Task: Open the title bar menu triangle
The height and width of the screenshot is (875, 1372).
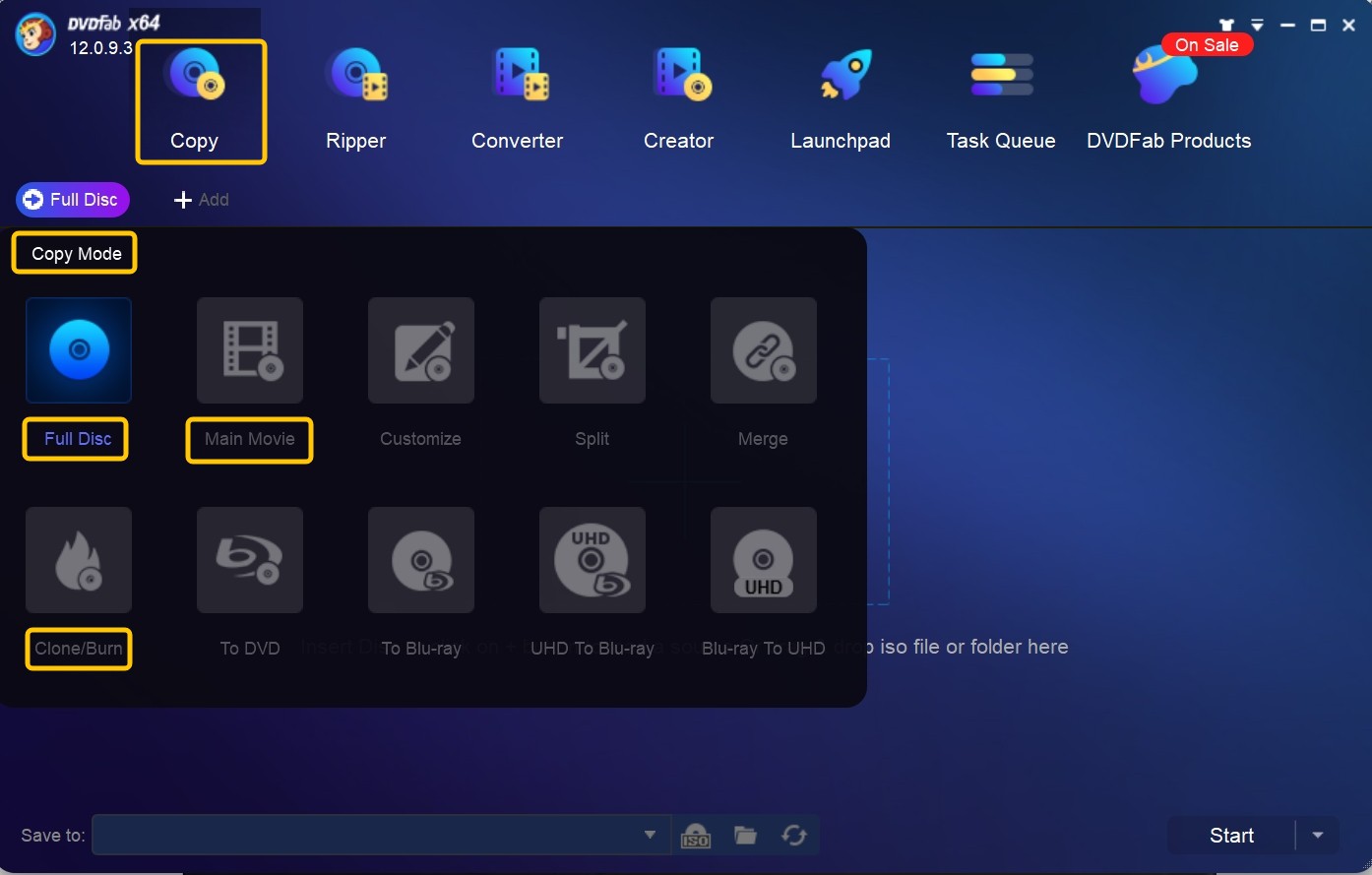Action: pos(1257,26)
